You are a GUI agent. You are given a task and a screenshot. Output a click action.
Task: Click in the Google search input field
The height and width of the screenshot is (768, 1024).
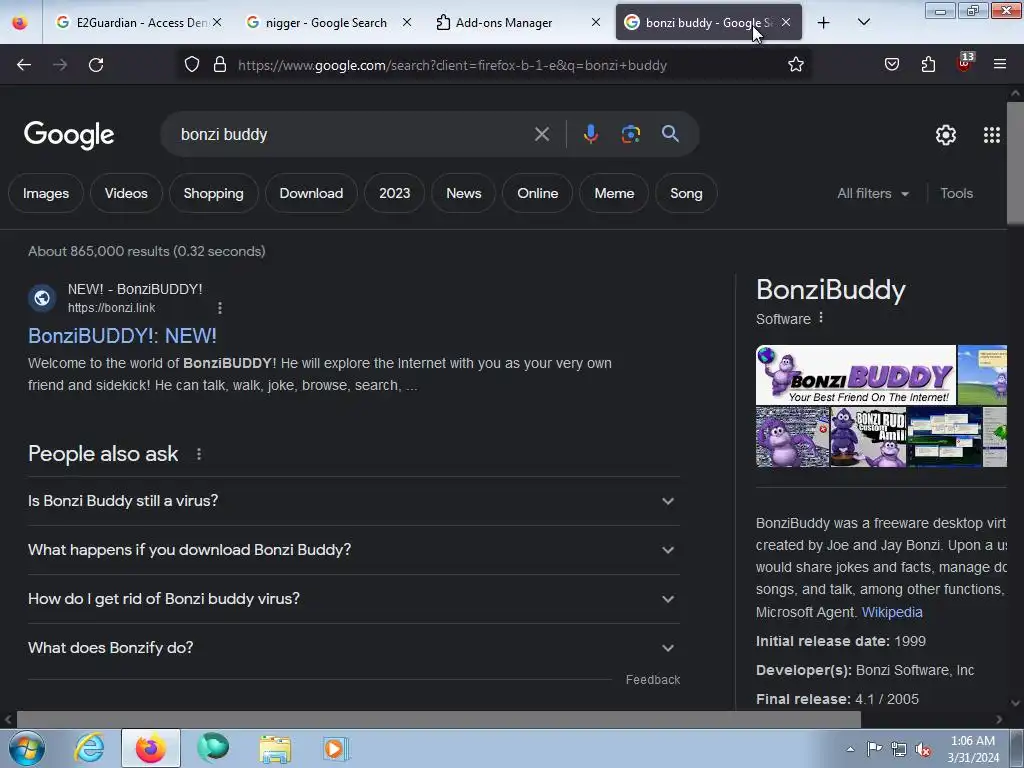[x=353, y=135]
